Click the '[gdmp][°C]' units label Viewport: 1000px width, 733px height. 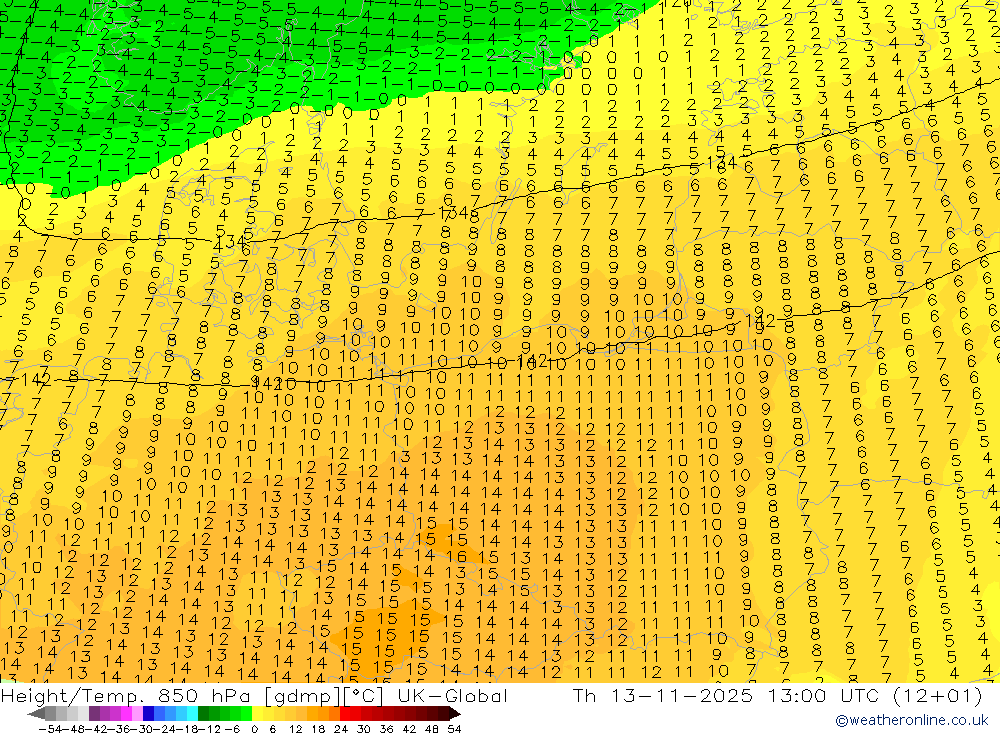(324, 695)
